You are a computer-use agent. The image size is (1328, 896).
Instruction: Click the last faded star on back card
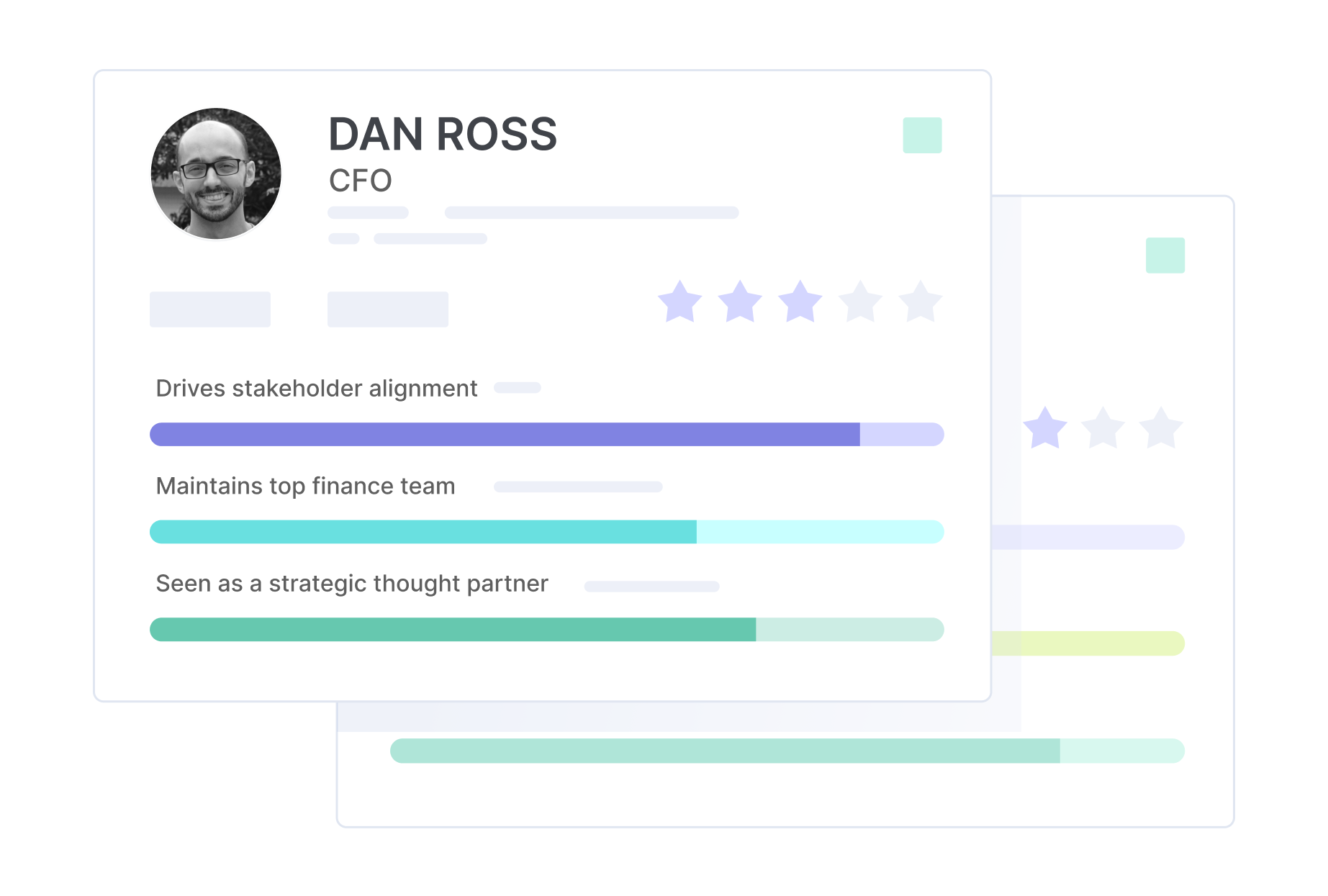[x=1161, y=428]
